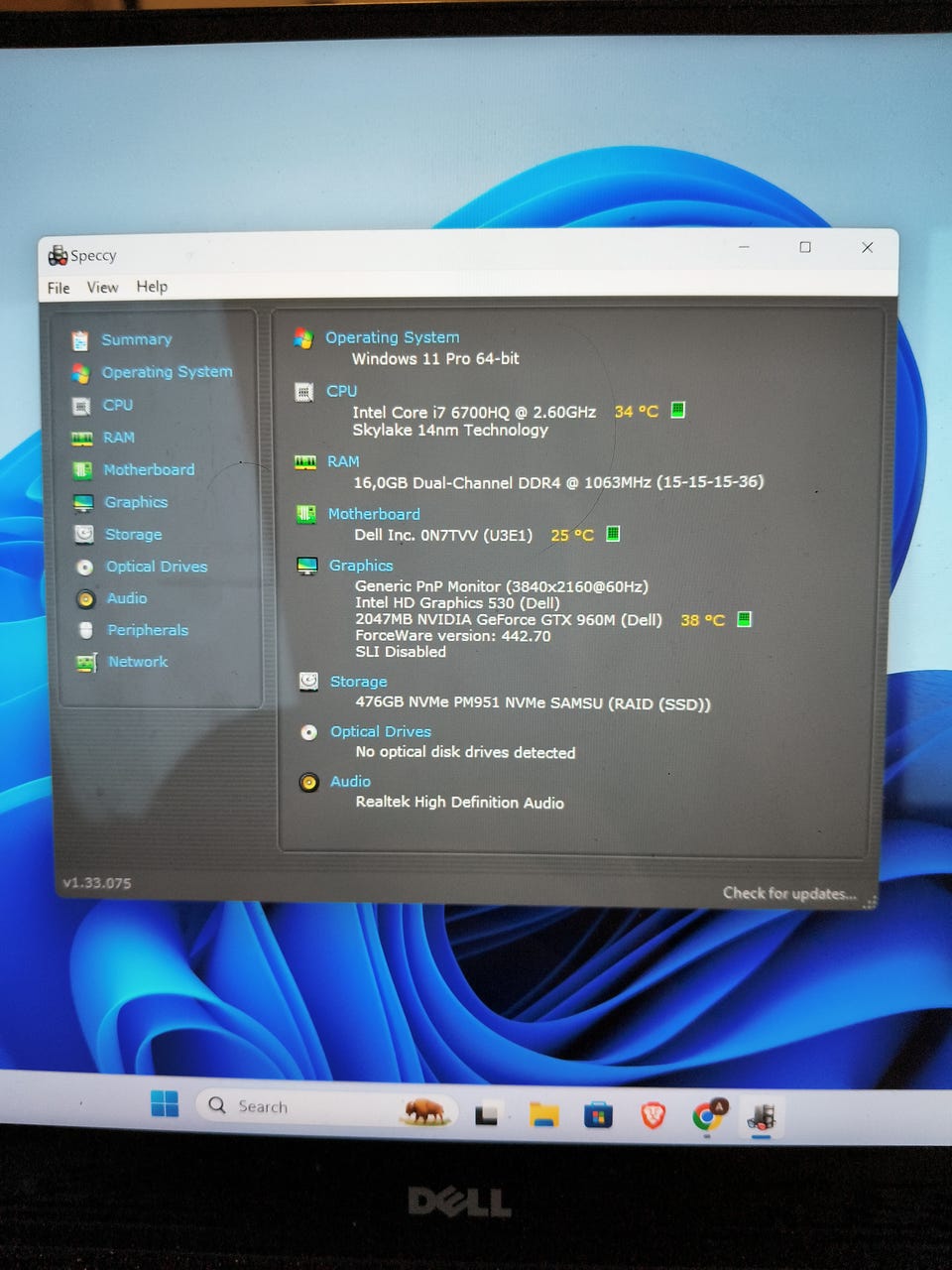Click the Audio heading link in summary

[x=351, y=782]
